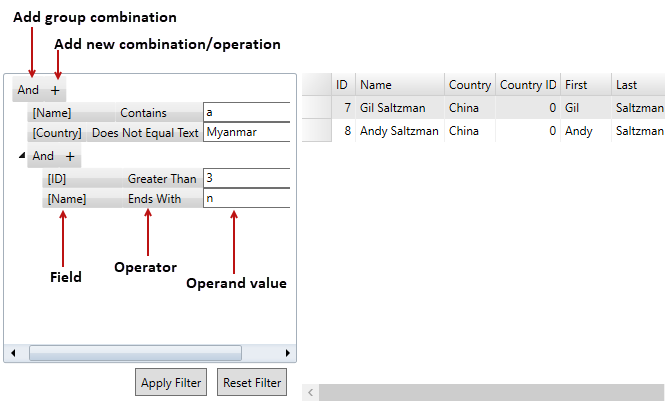667x406 pixels.
Task: Select the [Name] field in first condition
Action: (52, 113)
